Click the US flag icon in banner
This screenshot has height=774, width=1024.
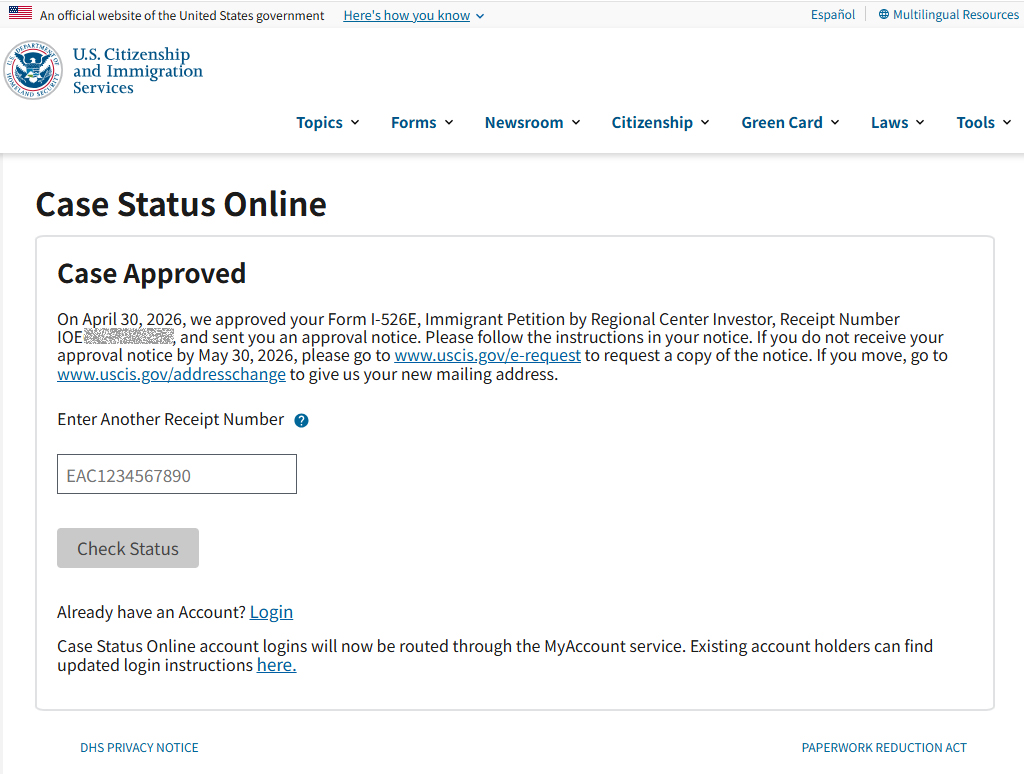(20, 12)
